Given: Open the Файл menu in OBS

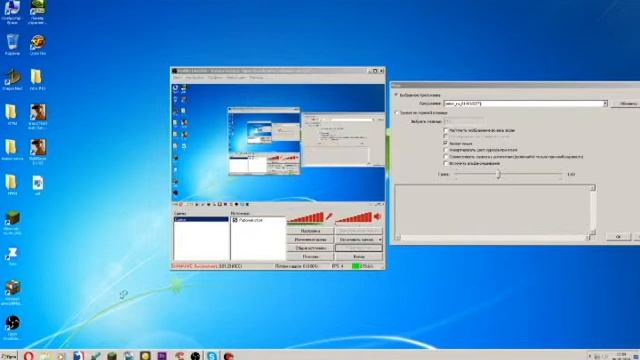Looking at the screenshot, I should click(177, 77).
